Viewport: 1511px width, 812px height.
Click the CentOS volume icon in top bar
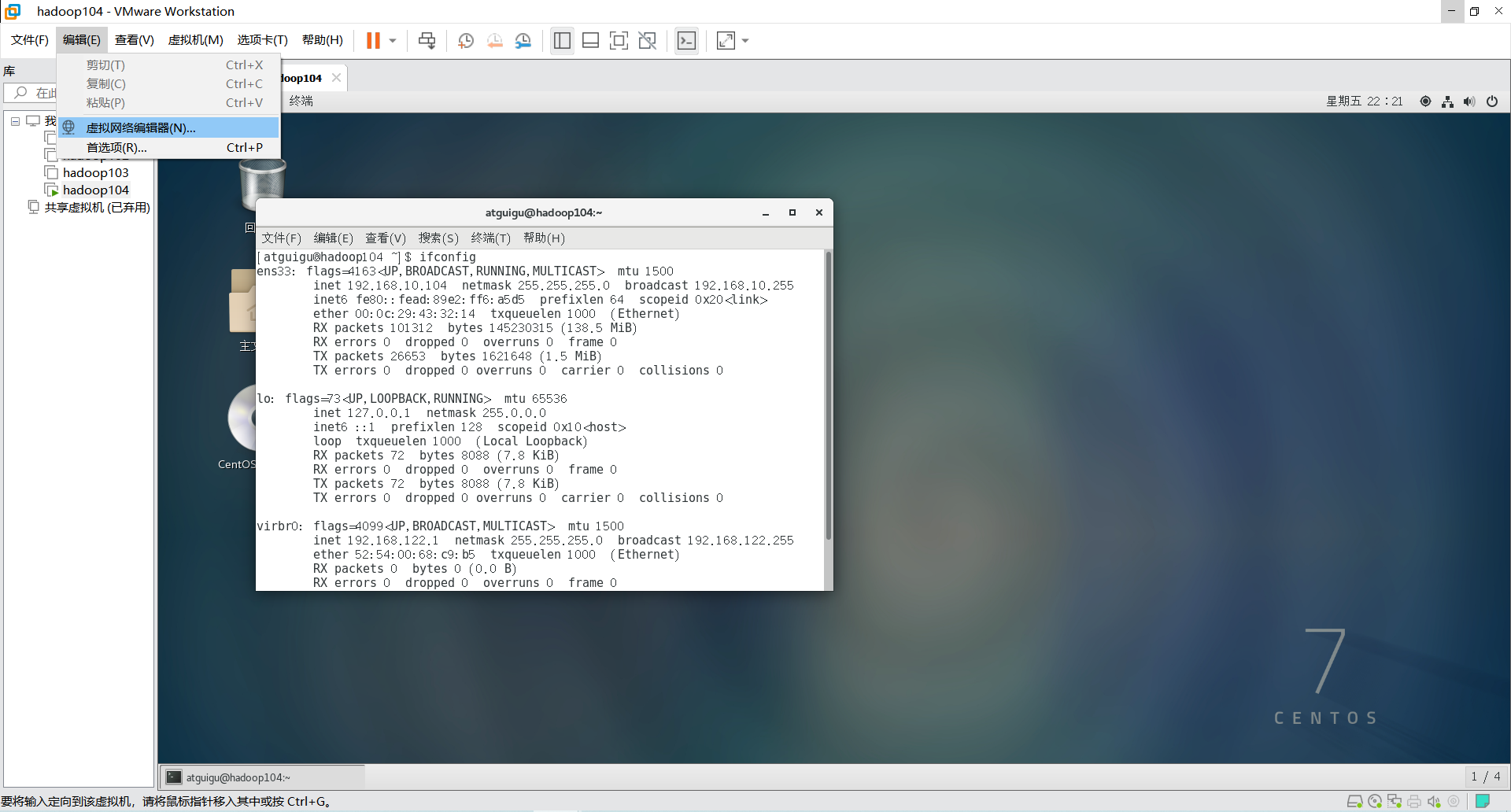click(x=1469, y=101)
